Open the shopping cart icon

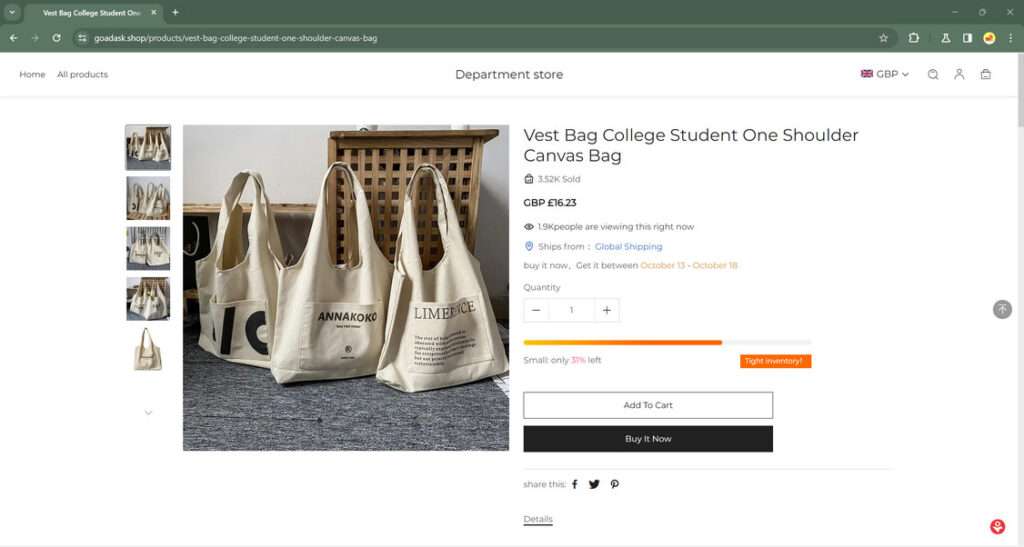pyautogui.click(x=986, y=74)
